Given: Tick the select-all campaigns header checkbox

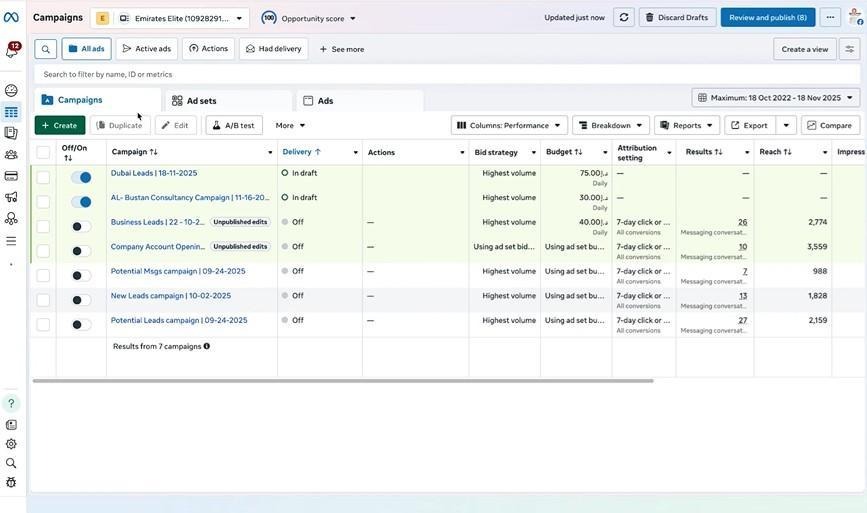Looking at the screenshot, I should tap(43, 152).
